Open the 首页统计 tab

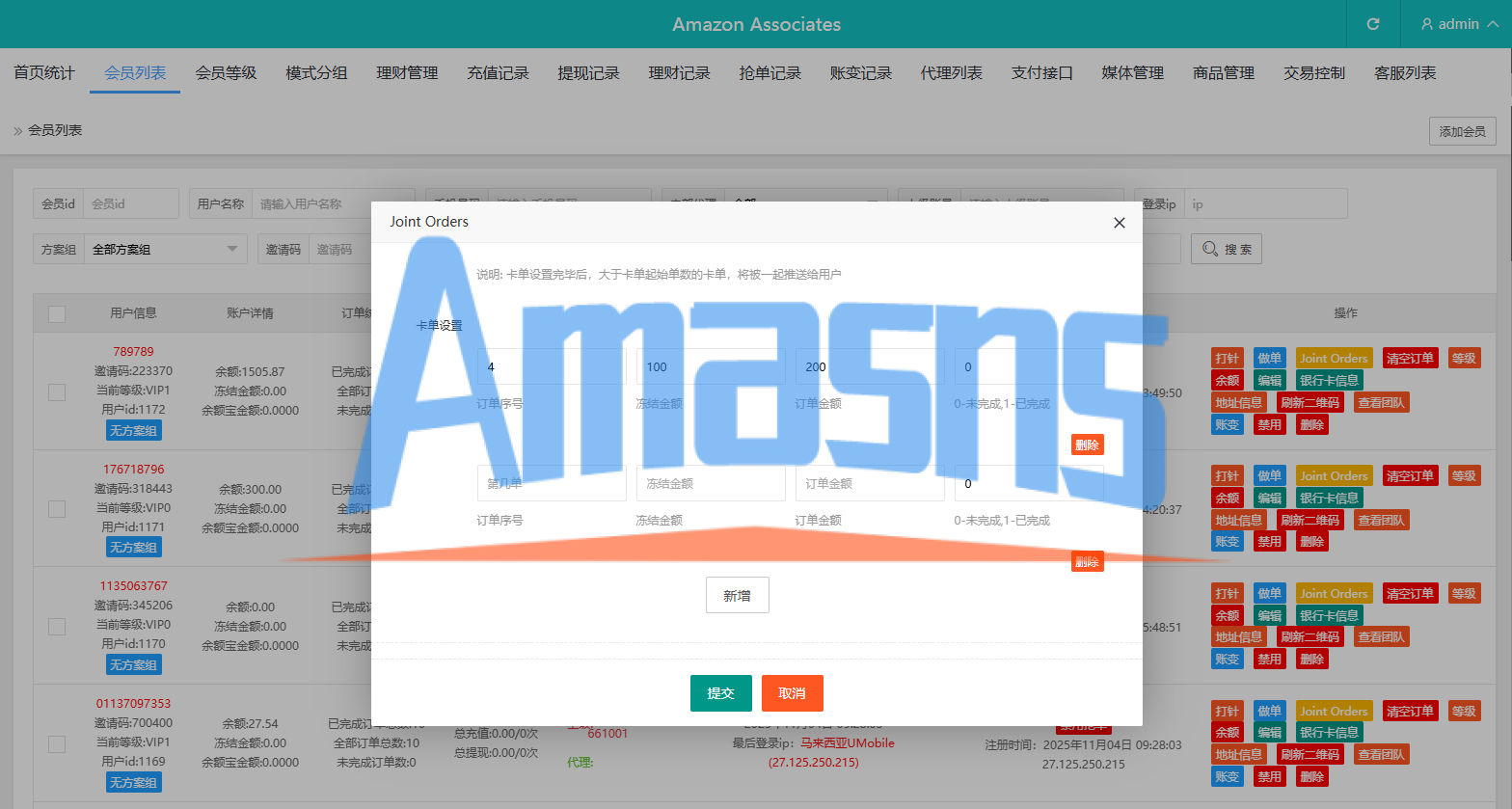[x=44, y=73]
